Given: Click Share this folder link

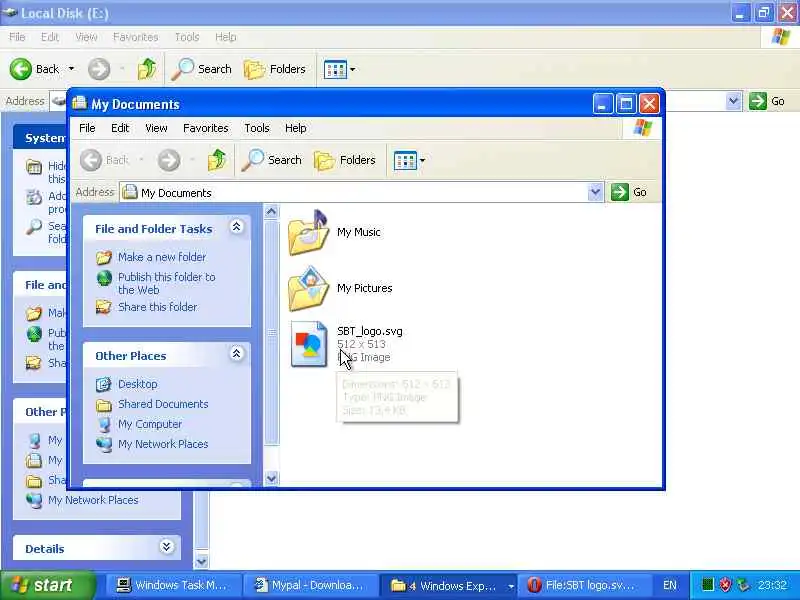Looking at the screenshot, I should pyautogui.click(x=157, y=307).
